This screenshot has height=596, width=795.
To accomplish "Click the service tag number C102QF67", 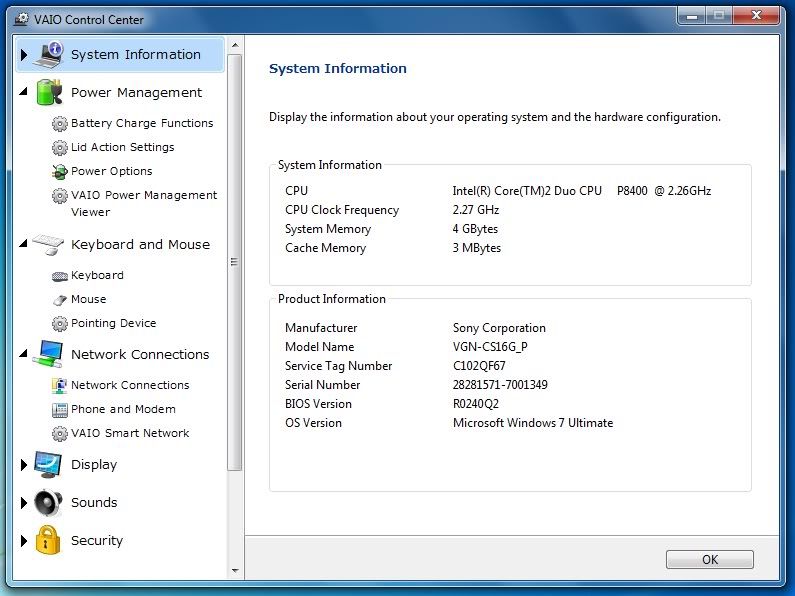I will [479, 366].
